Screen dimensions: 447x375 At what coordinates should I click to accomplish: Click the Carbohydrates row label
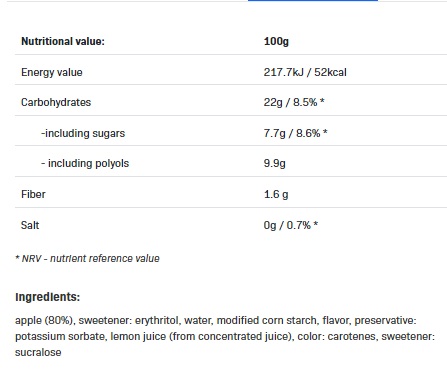[56, 102]
